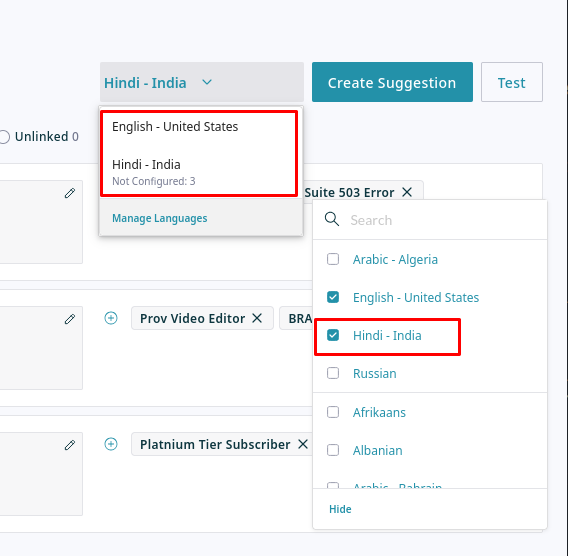Click the Test button
568x556 pixels.
pos(511,82)
